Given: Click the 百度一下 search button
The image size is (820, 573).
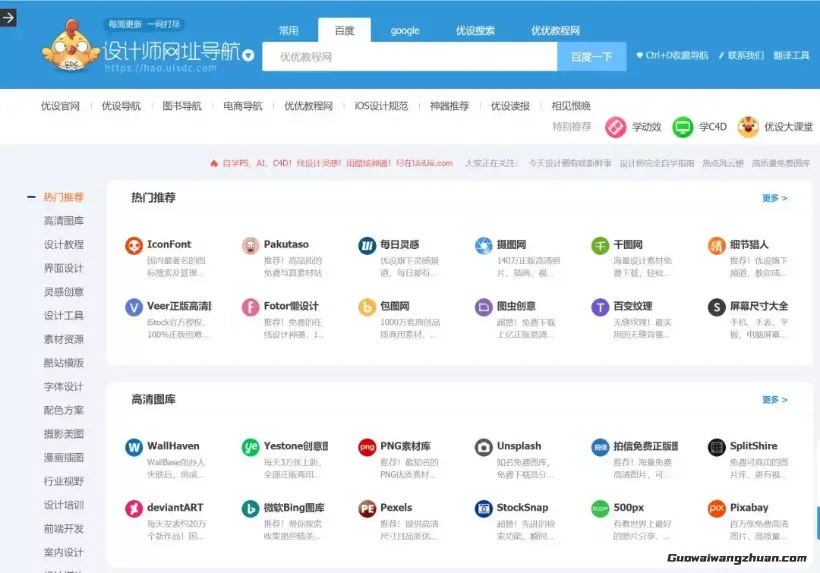Looking at the screenshot, I should tap(591, 56).
